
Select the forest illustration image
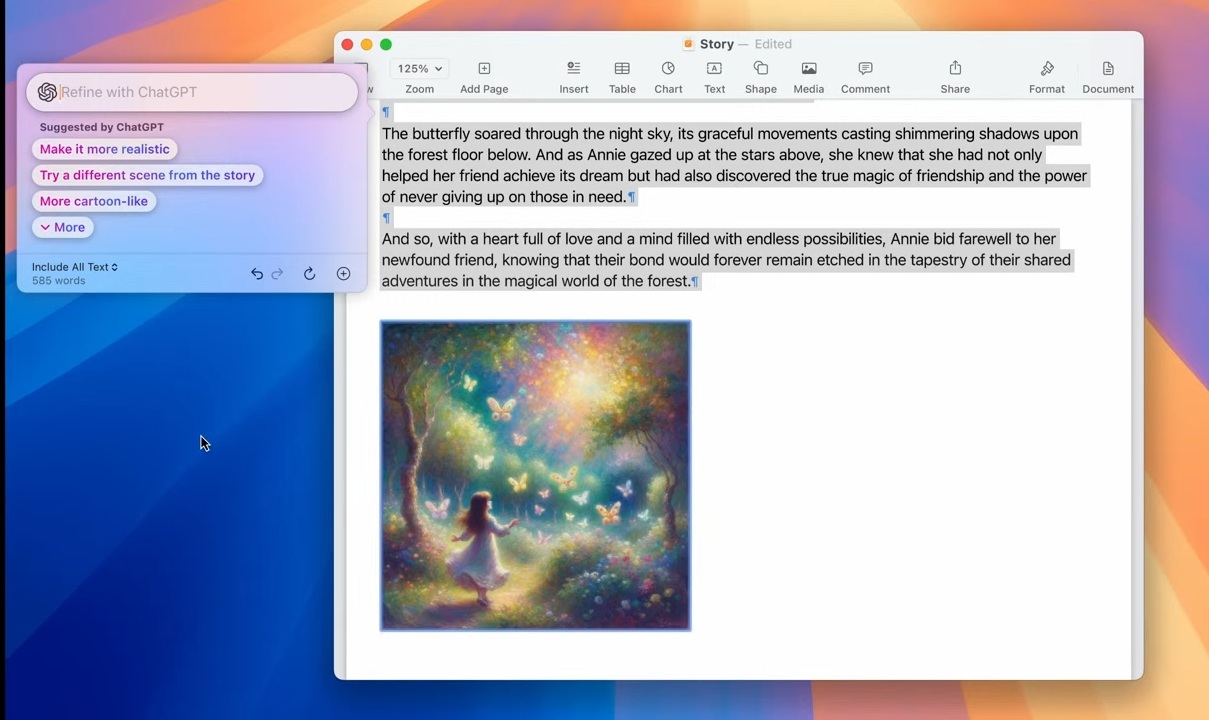coord(535,475)
